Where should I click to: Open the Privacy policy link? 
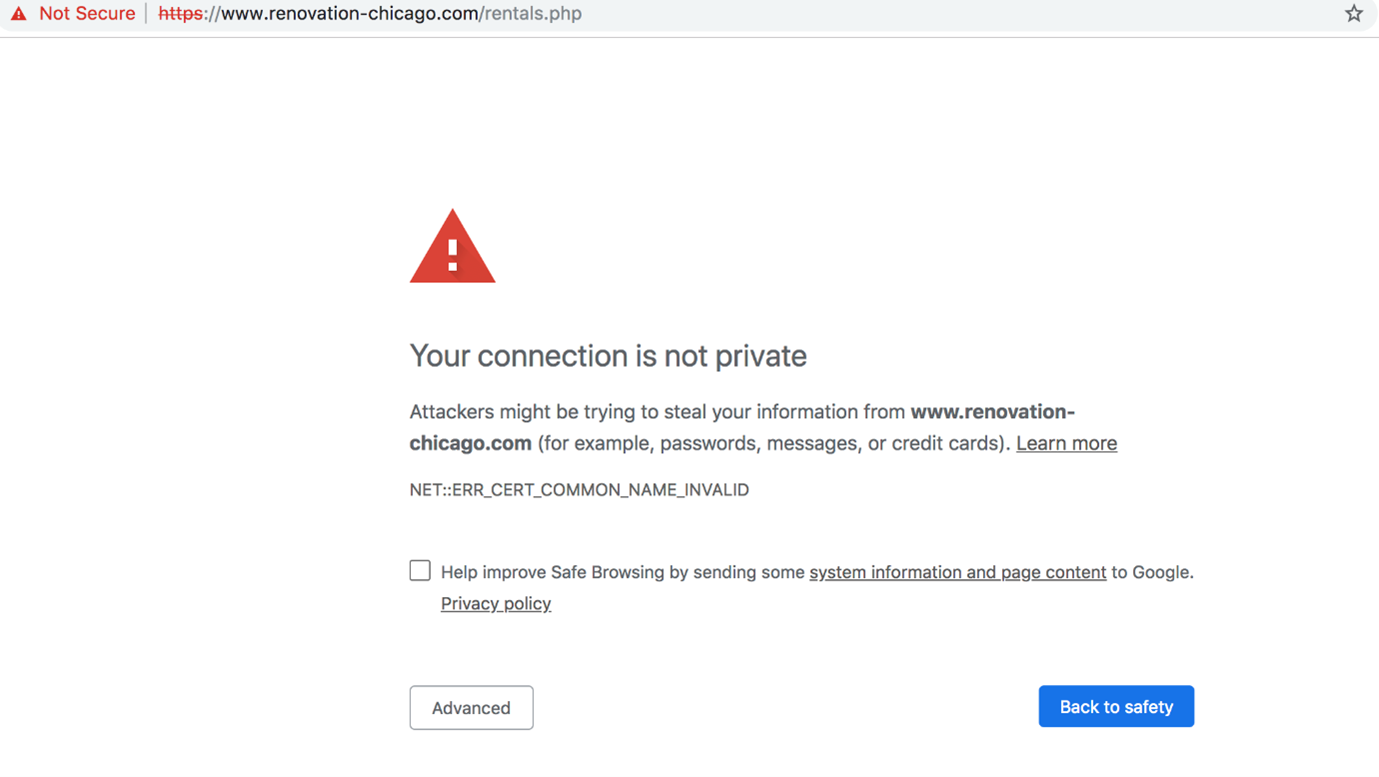(496, 603)
